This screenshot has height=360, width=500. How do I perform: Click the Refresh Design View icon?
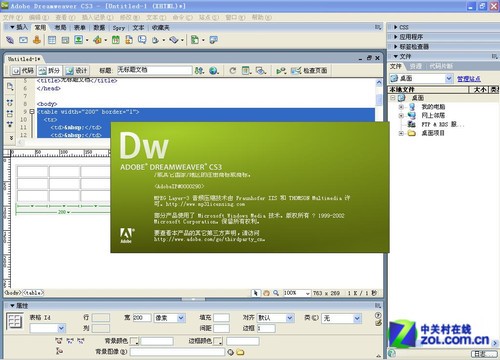point(233,70)
